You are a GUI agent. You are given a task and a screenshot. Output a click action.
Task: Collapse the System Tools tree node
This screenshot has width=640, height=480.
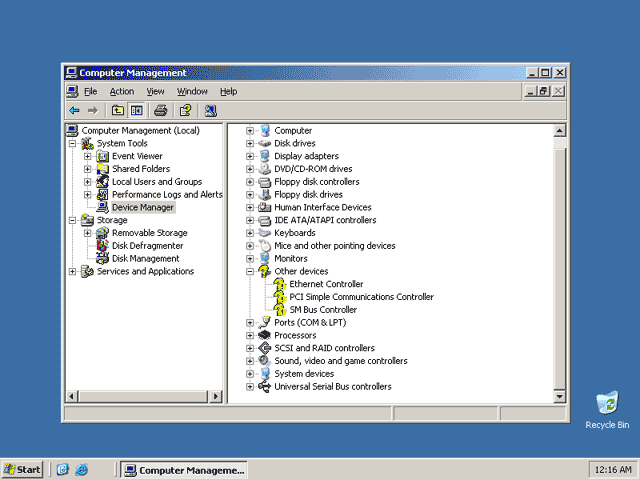coord(72,144)
